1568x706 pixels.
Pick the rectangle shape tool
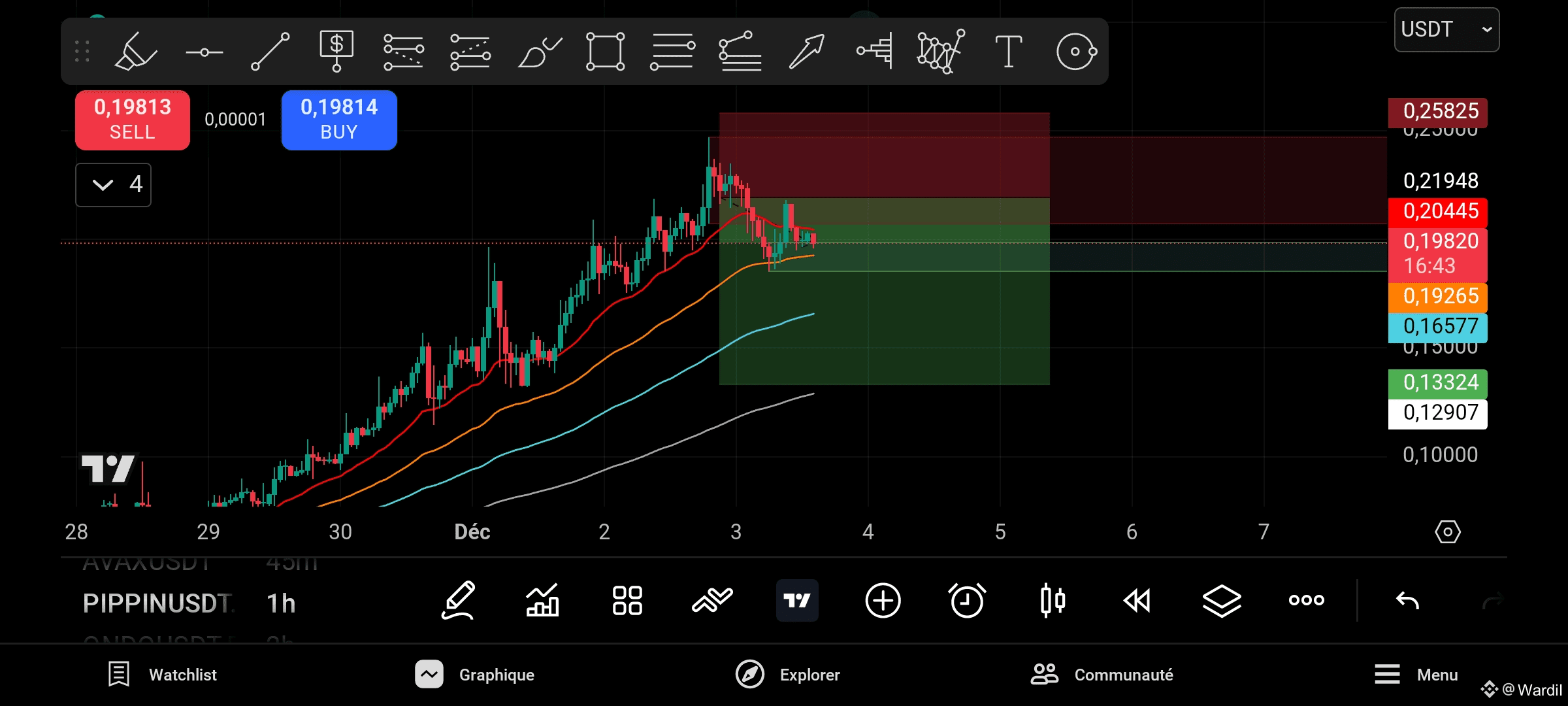605,52
